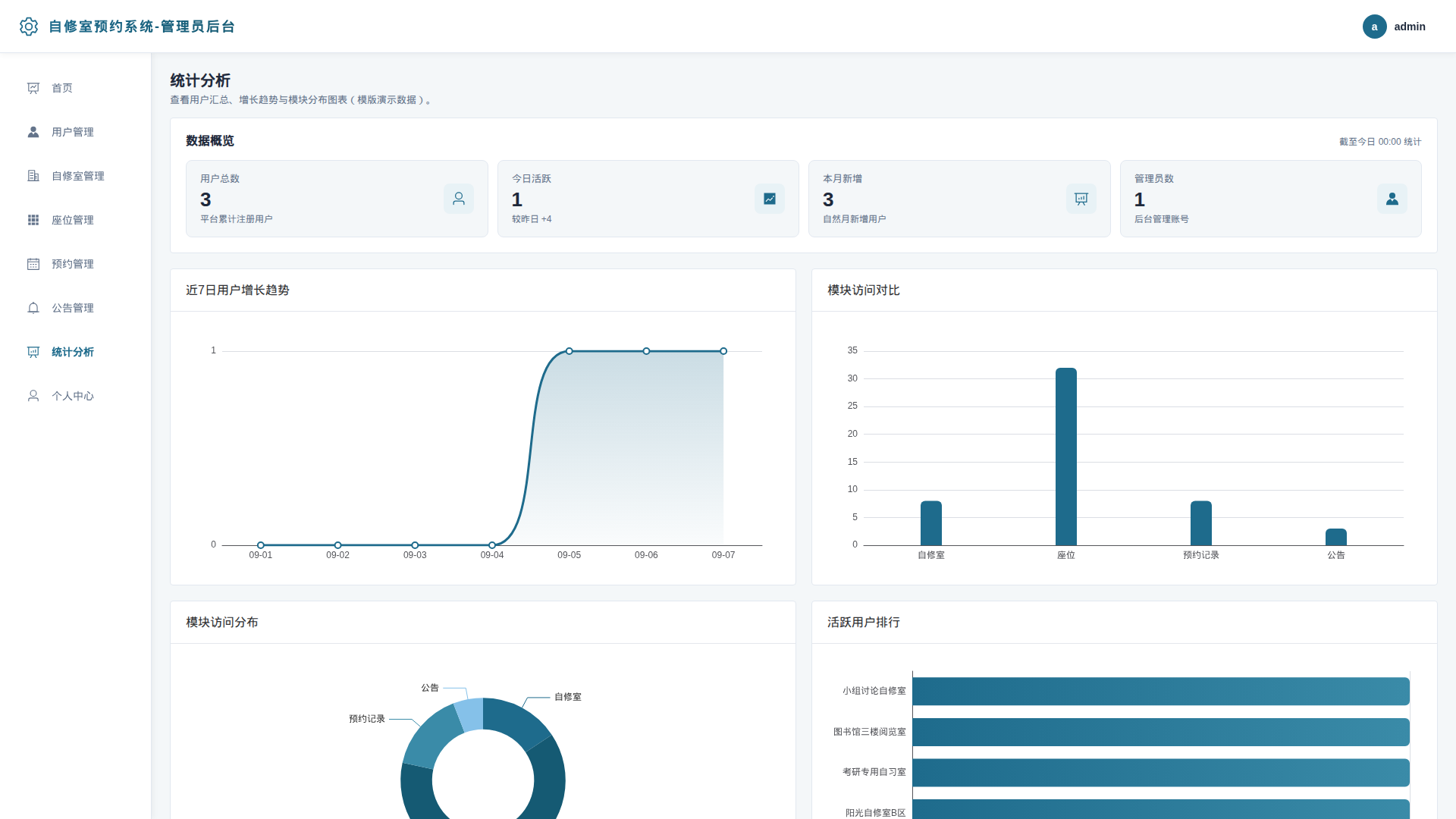
Task: Click the 09-02 data point on the growth line
Action: tap(338, 545)
